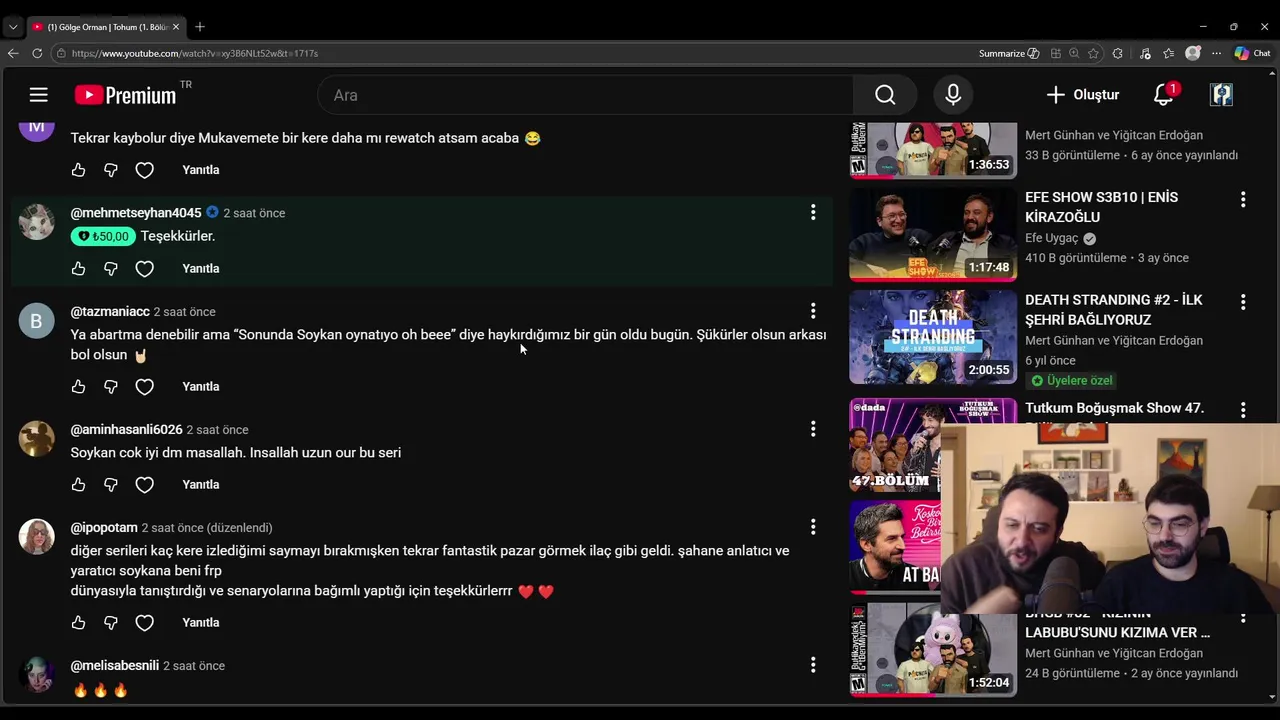The width and height of the screenshot is (1280, 720).
Task: Open @mehmetseyhan4045 channel link
Action: 136,213
